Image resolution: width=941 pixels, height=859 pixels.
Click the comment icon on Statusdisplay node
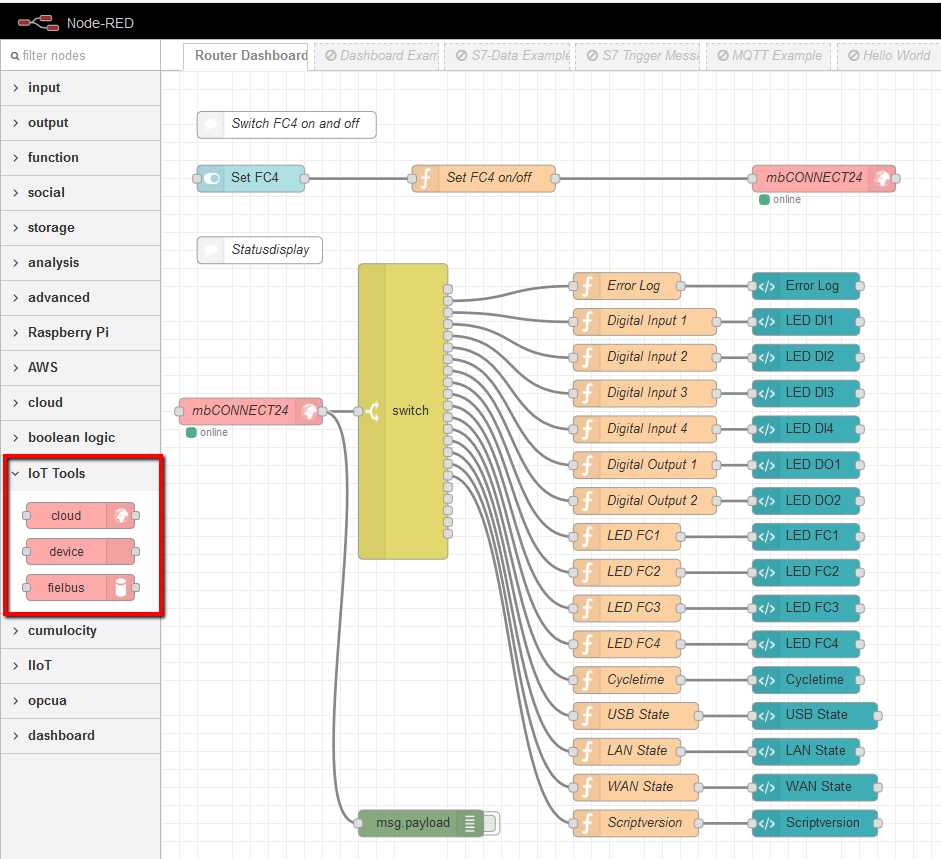point(211,250)
